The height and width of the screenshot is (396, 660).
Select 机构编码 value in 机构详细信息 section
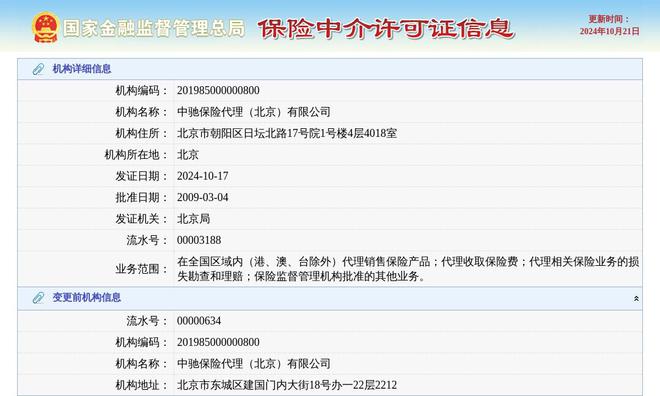point(218,90)
